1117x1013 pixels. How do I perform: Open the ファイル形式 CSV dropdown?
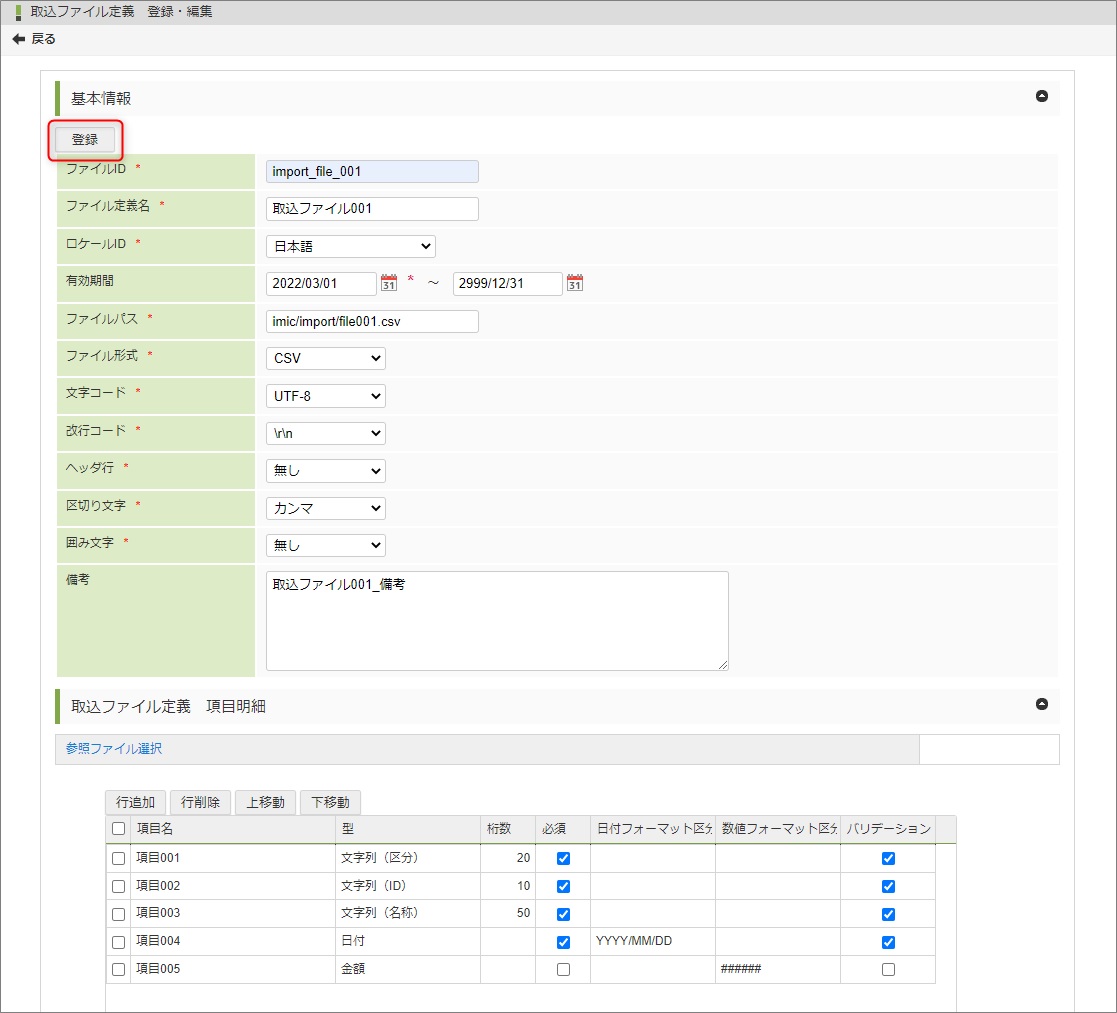[325, 358]
